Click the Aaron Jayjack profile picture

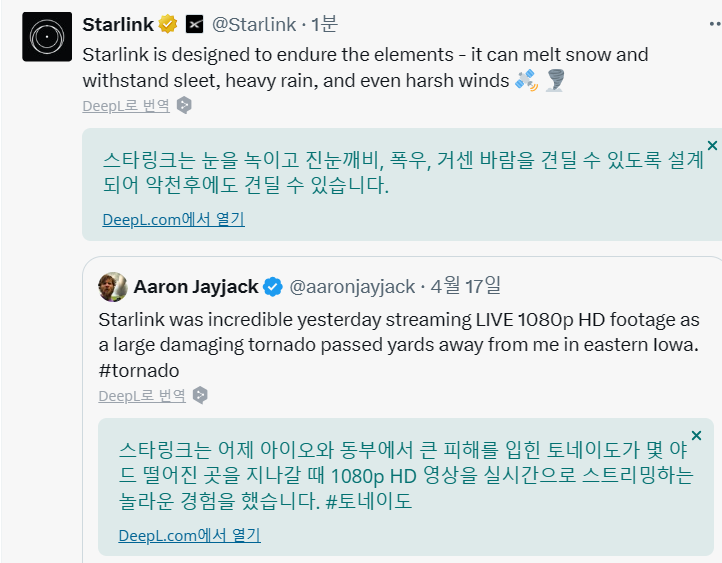(x=113, y=287)
